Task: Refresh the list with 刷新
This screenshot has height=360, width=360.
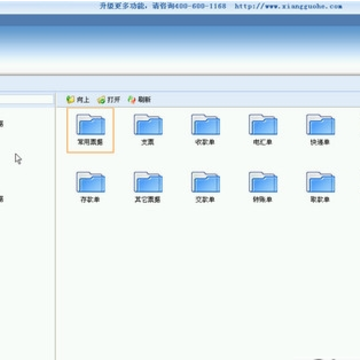Action: (139, 99)
